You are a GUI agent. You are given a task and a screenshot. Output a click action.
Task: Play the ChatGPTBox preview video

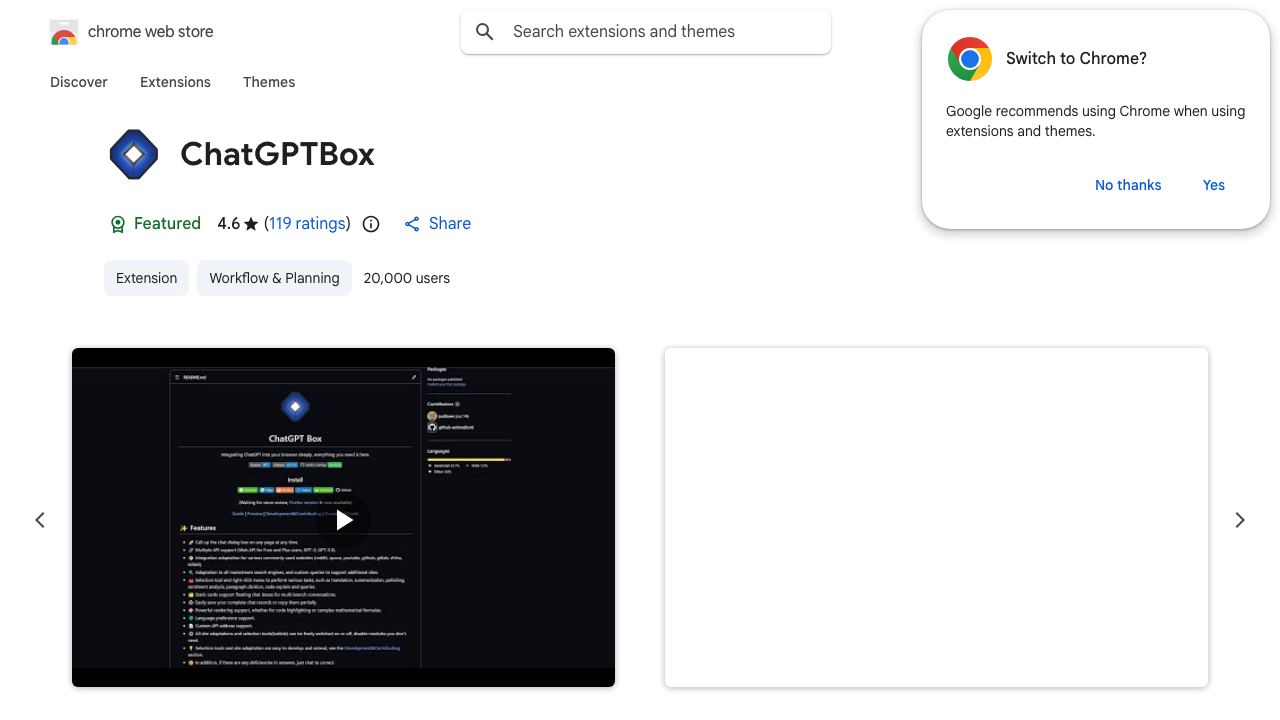click(343, 519)
